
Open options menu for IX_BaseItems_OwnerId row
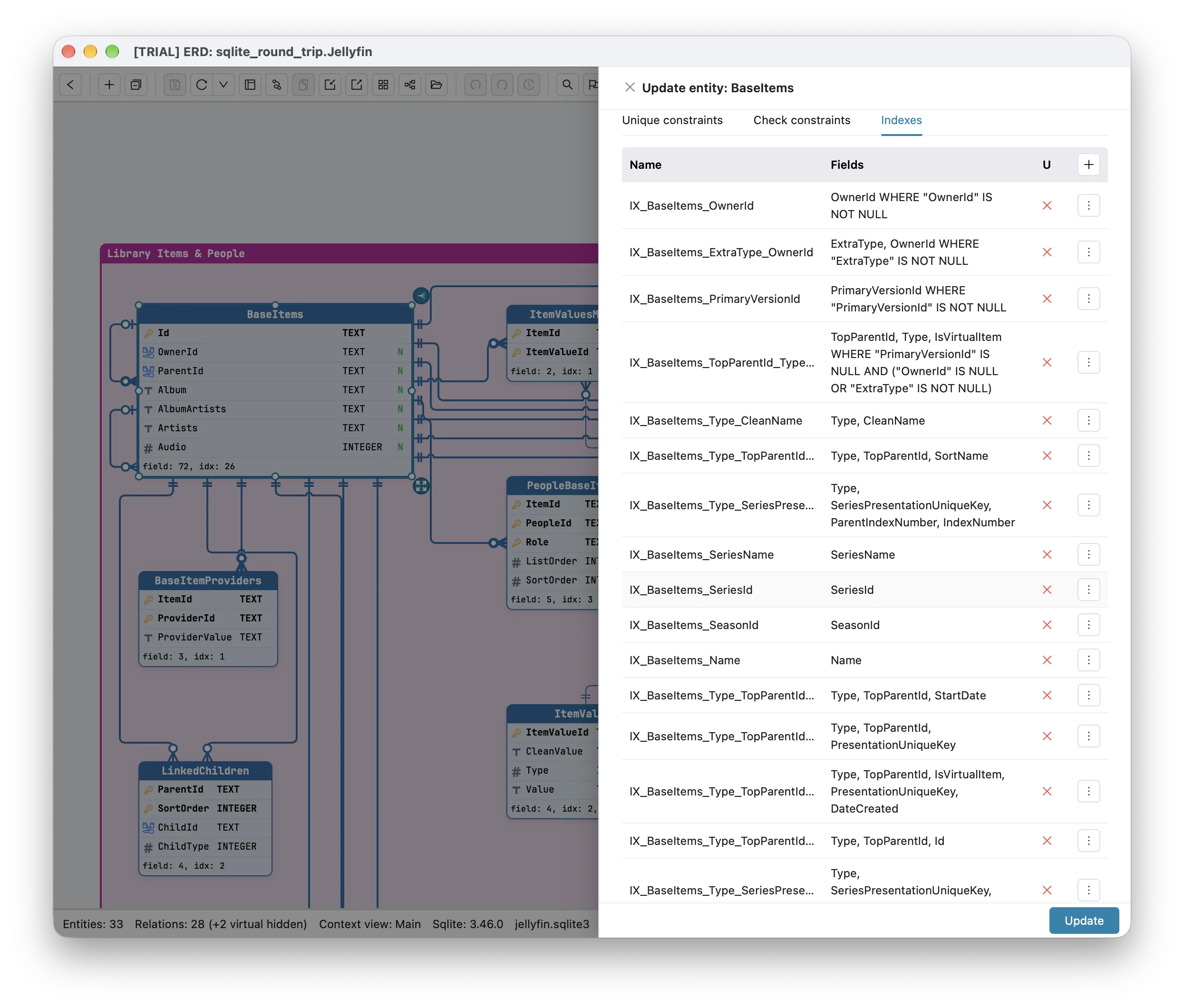pyautogui.click(x=1088, y=206)
